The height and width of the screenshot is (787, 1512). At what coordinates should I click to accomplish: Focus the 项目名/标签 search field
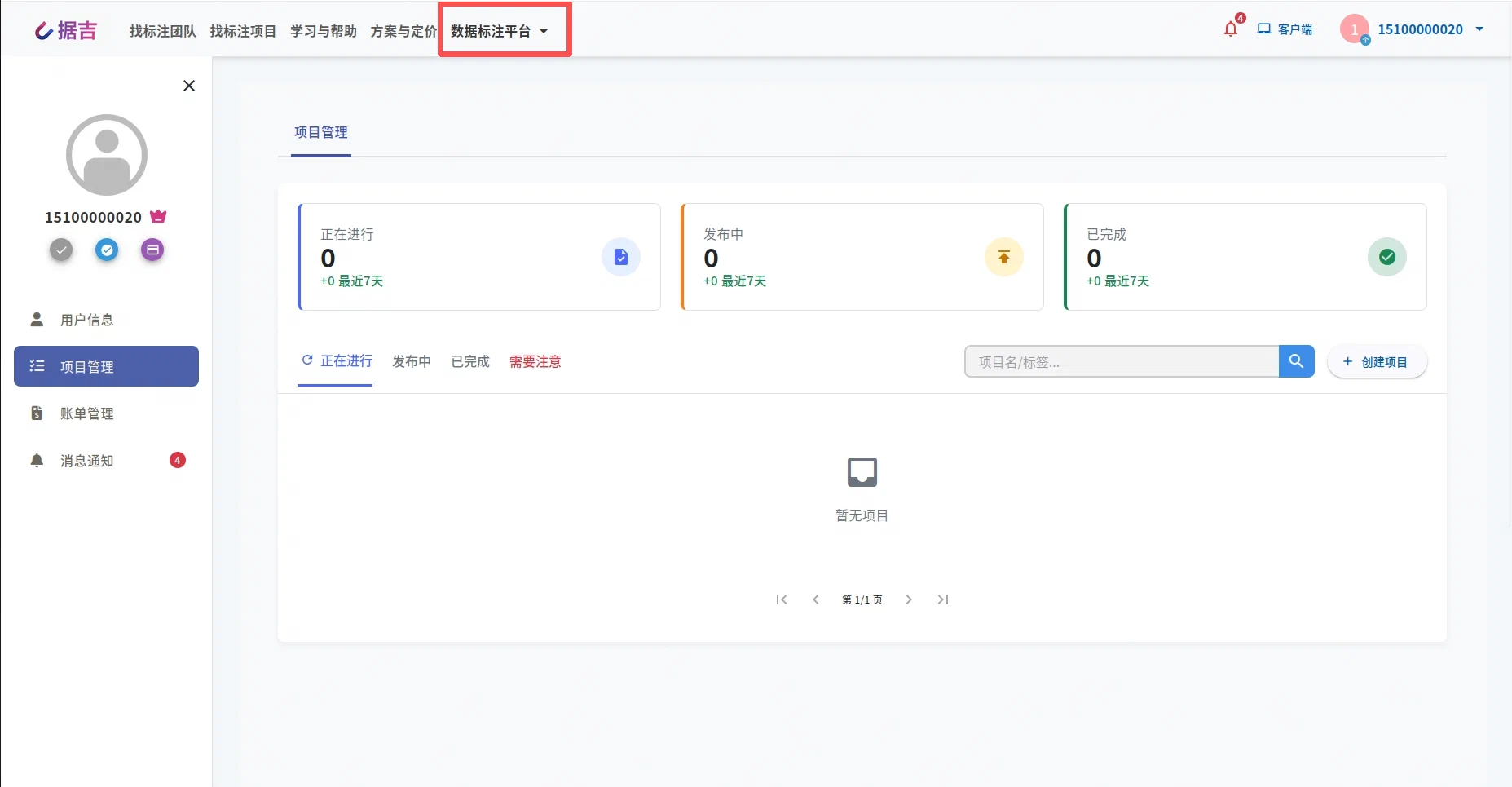[x=1122, y=361]
